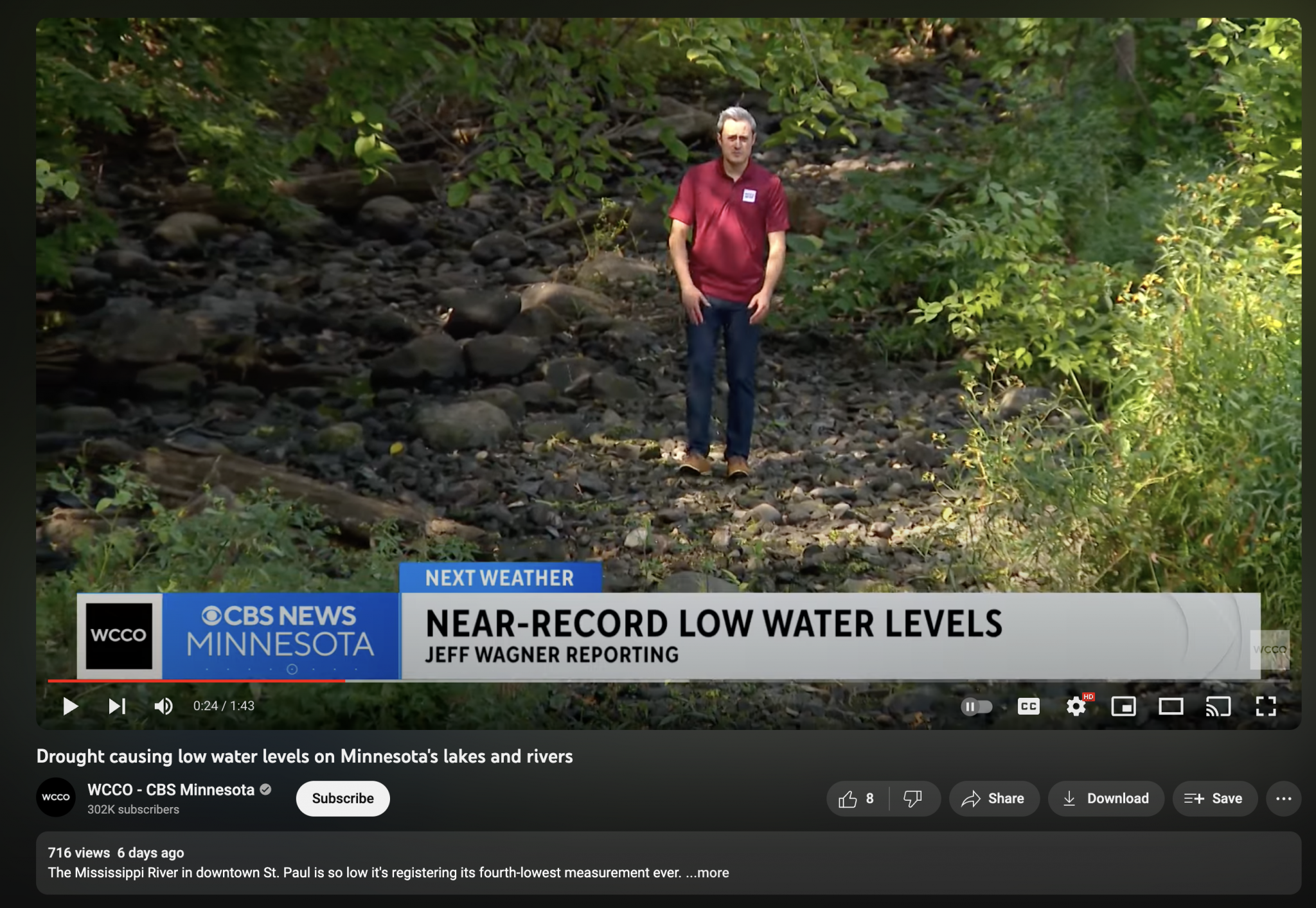
Task: Open the miniplayer
Action: click(1123, 706)
